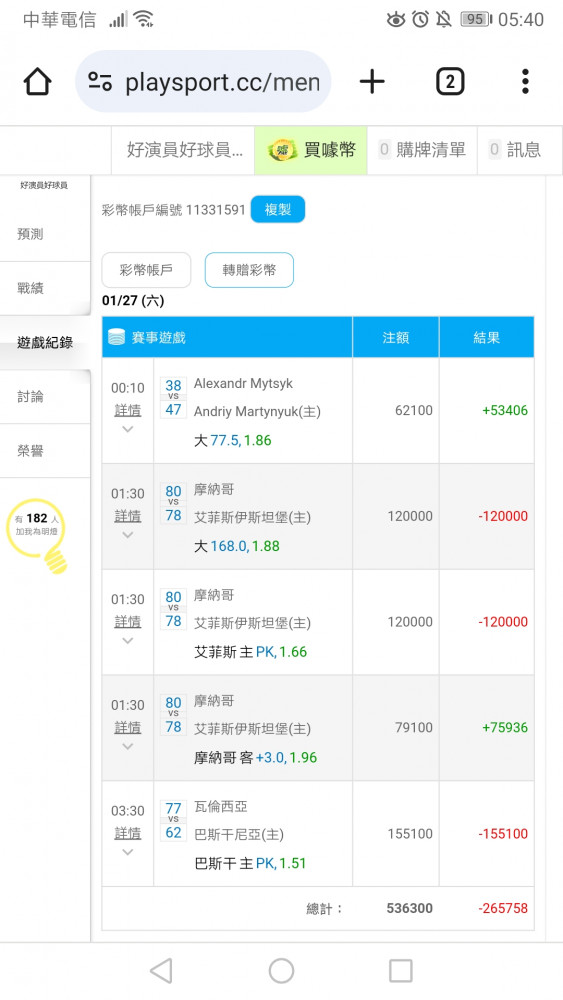
Task: Select 預測 in sidebar
Action: (x=45, y=234)
